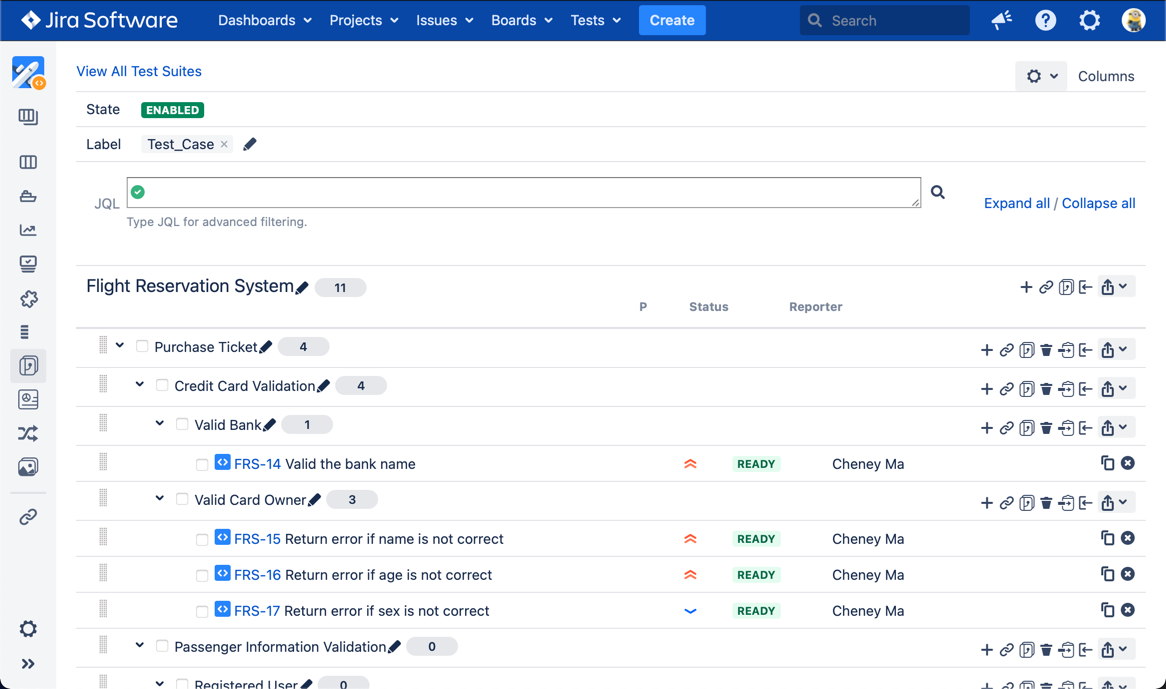Viewport: 1166px width, 689px height.
Task: Edit the Test_Case label with pencil icon
Action: pos(250,145)
